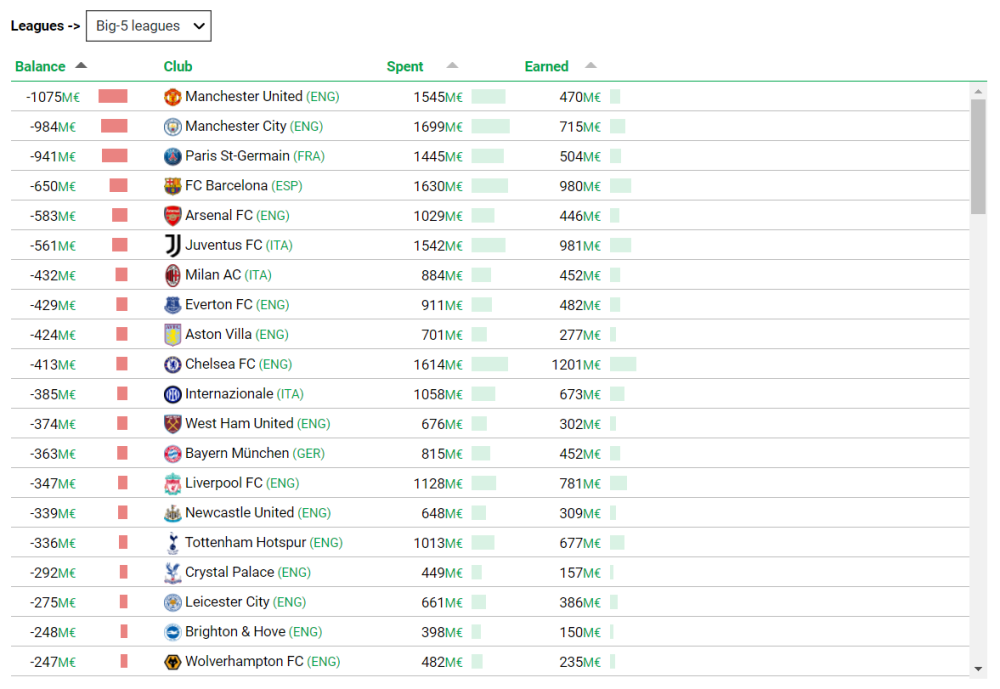Click the Brighton & Hove crest icon

(x=172, y=632)
